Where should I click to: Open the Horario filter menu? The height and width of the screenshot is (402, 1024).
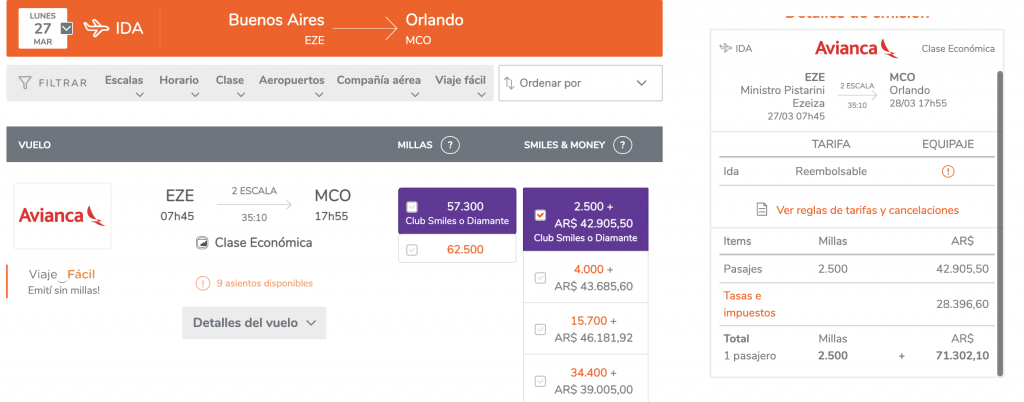click(178, 84)
